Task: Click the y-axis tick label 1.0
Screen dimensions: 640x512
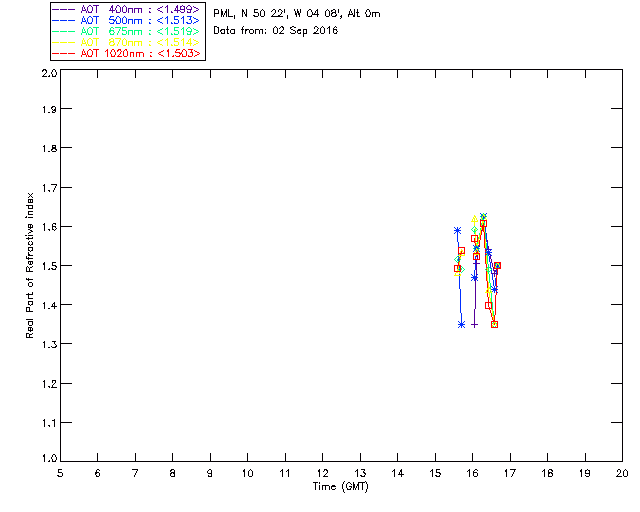Action: [x=49, y=458]
